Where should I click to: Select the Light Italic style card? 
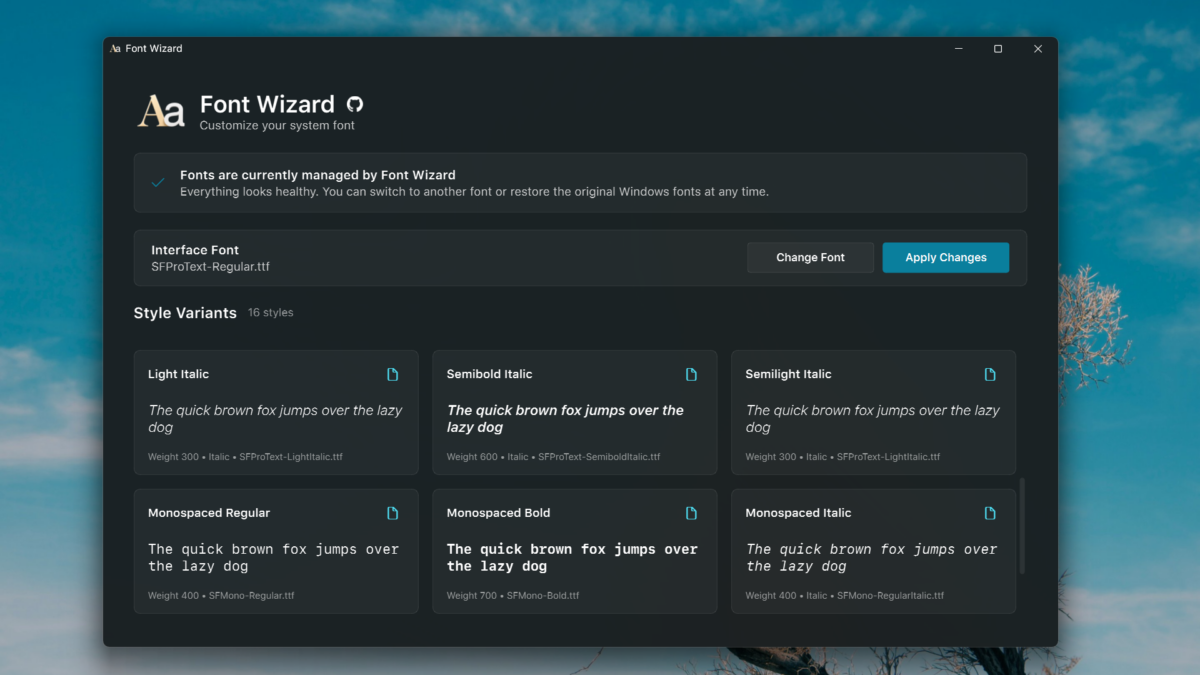[x=276, y=412]
